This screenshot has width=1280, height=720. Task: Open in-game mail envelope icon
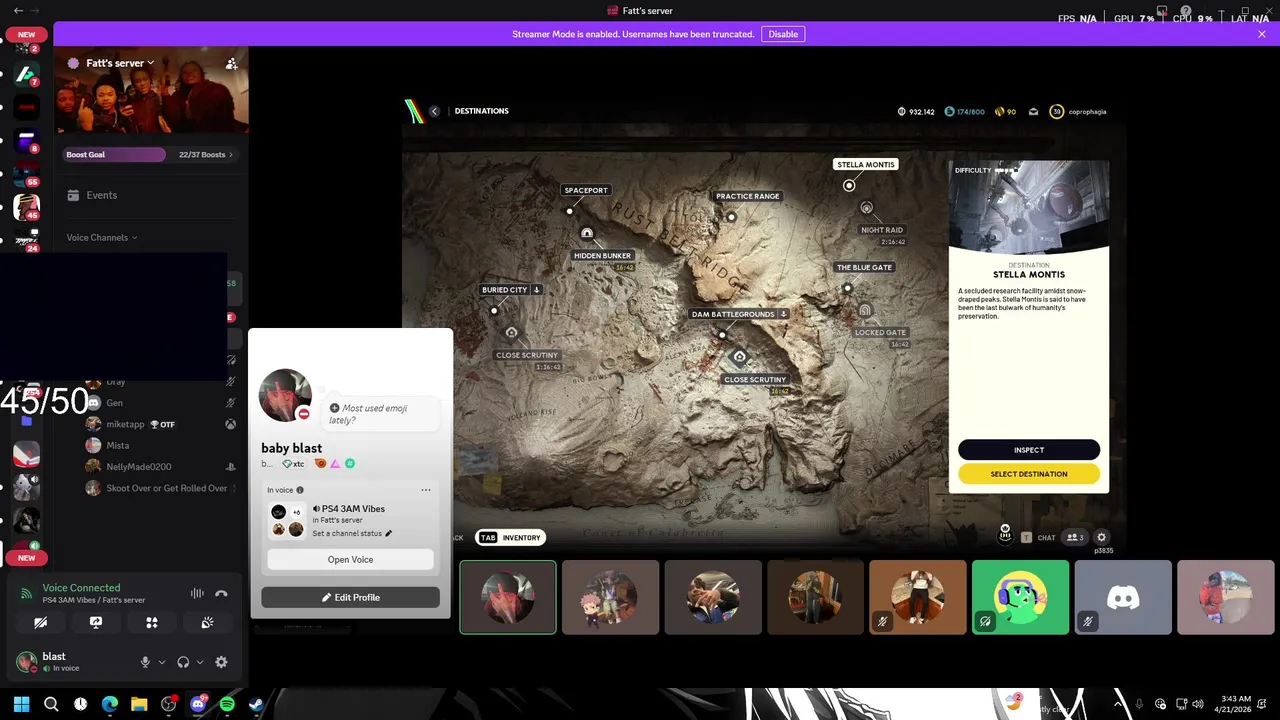point(1033,112)
